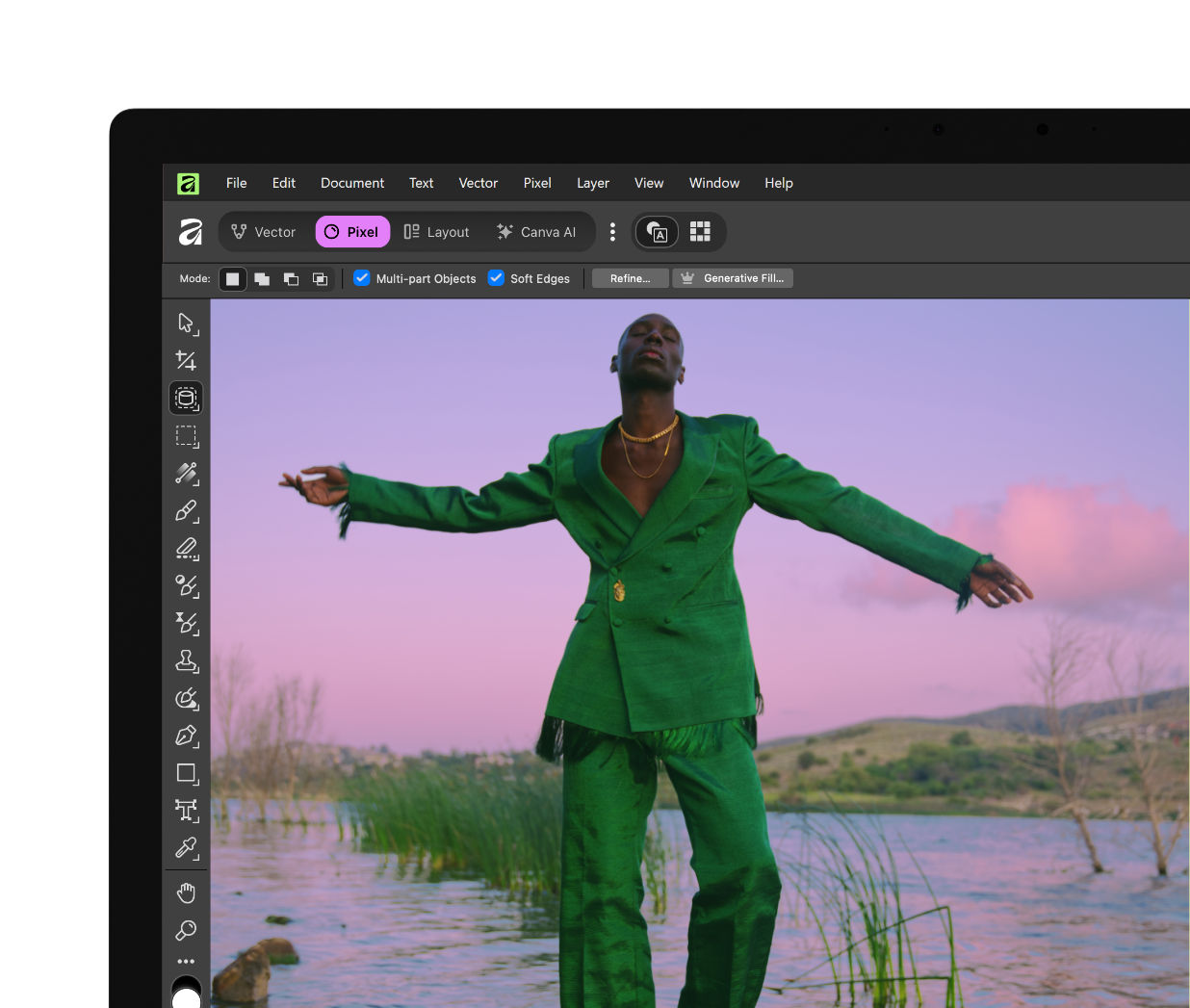The width and height of the screenshot is (1190, 1008).
Task: Open the Window menu
Action: [x=714, y=183]
